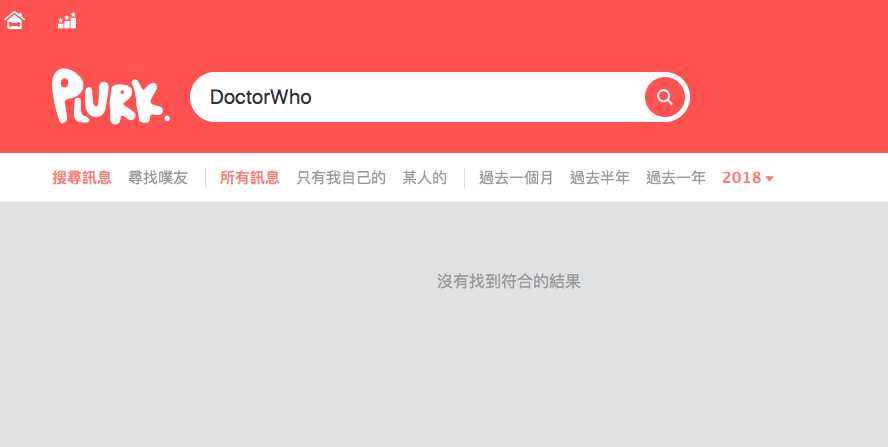Image resolution: width=888 pixels, height=447 pixels.
Task: Click the 沒有找到符合的結果 message
Action: click(509, 282)
